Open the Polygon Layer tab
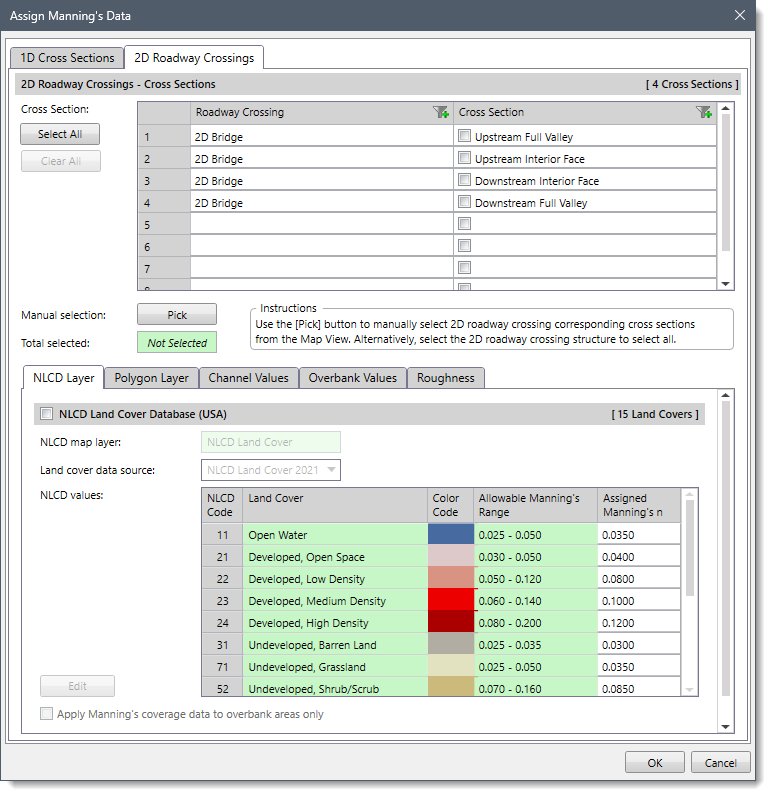Screen dimensions: 771x792 click(x=152, y=378)
